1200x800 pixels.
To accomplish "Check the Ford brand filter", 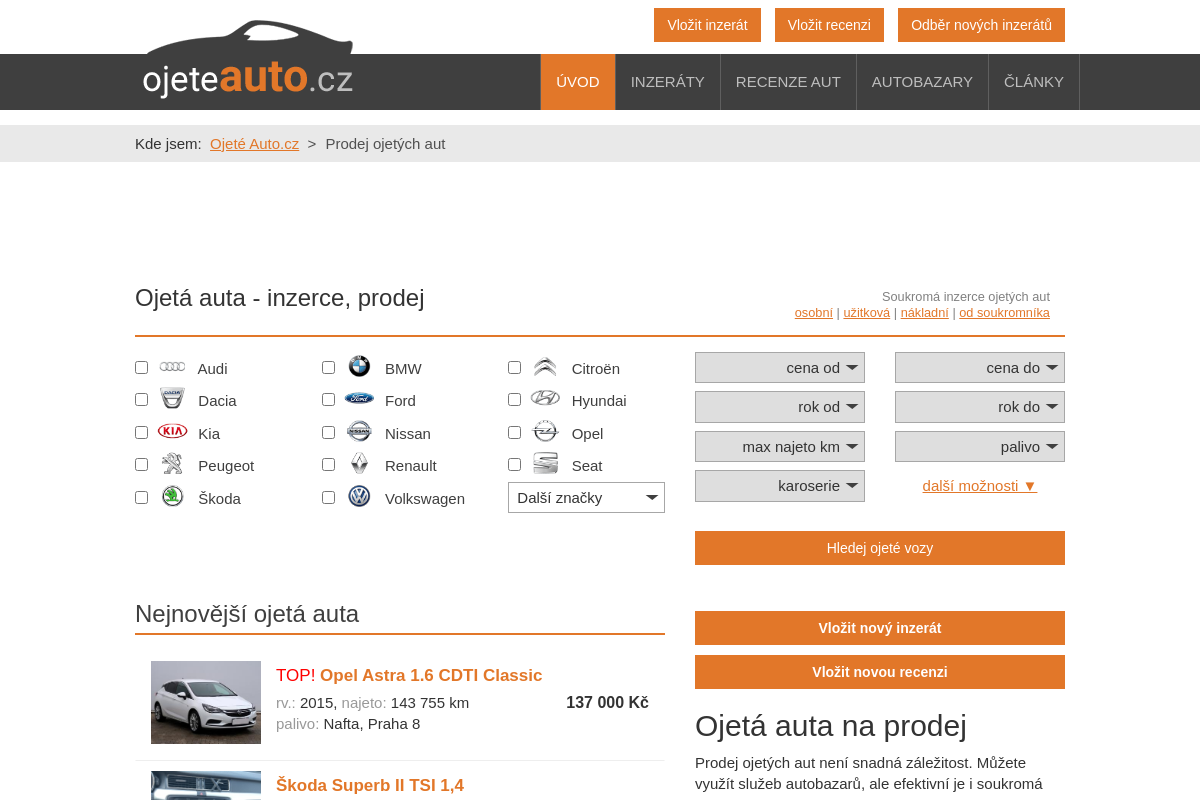I will 328,399.
